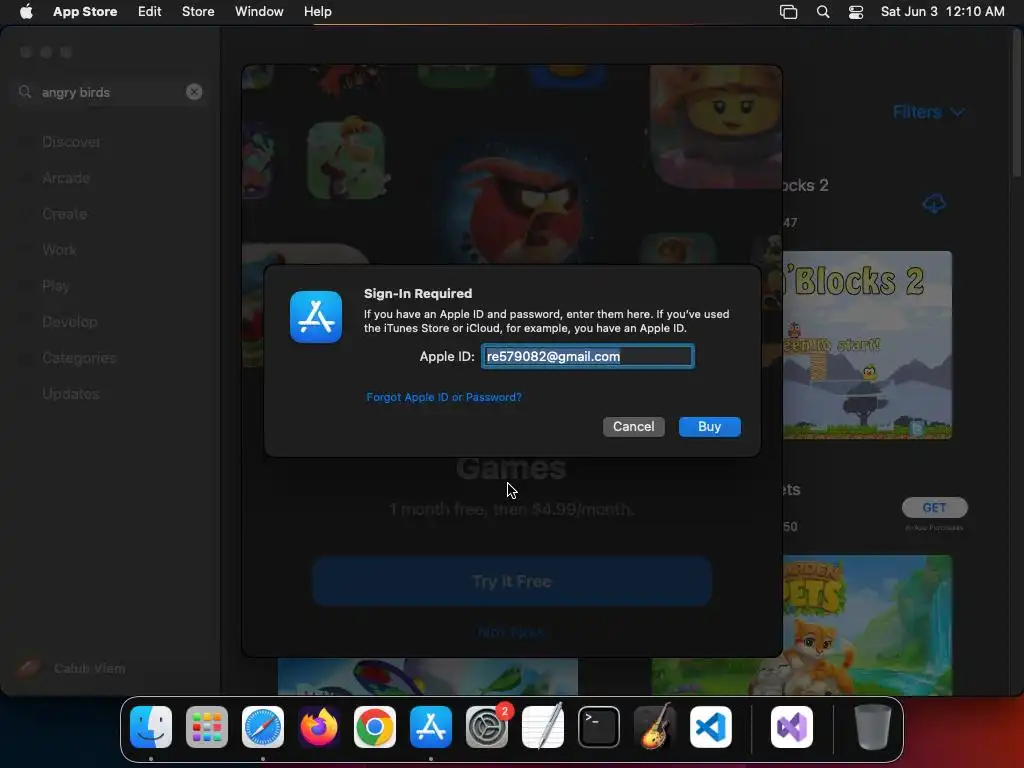The width and height of the screenshot is (1024, 768).
Task: Expand the Filters dropdown
Action: tap(928, 112)
